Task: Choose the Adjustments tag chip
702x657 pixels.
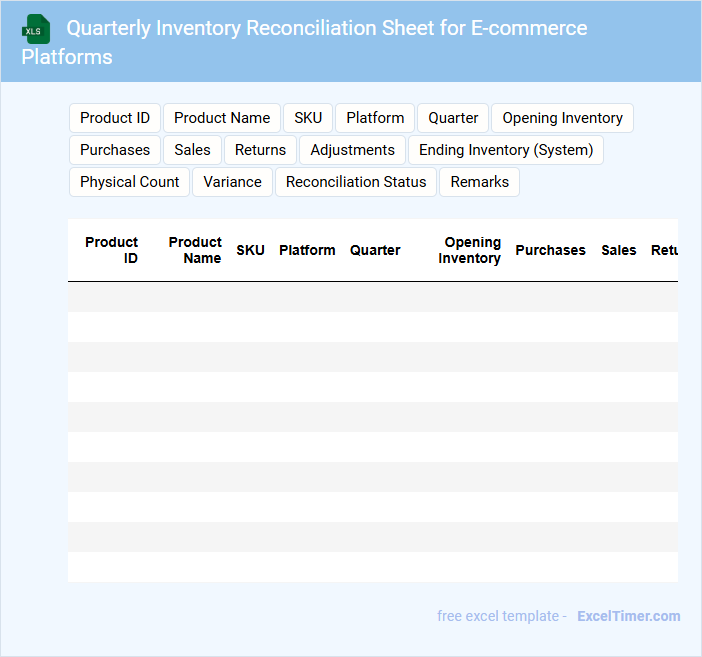Action: 352,150
